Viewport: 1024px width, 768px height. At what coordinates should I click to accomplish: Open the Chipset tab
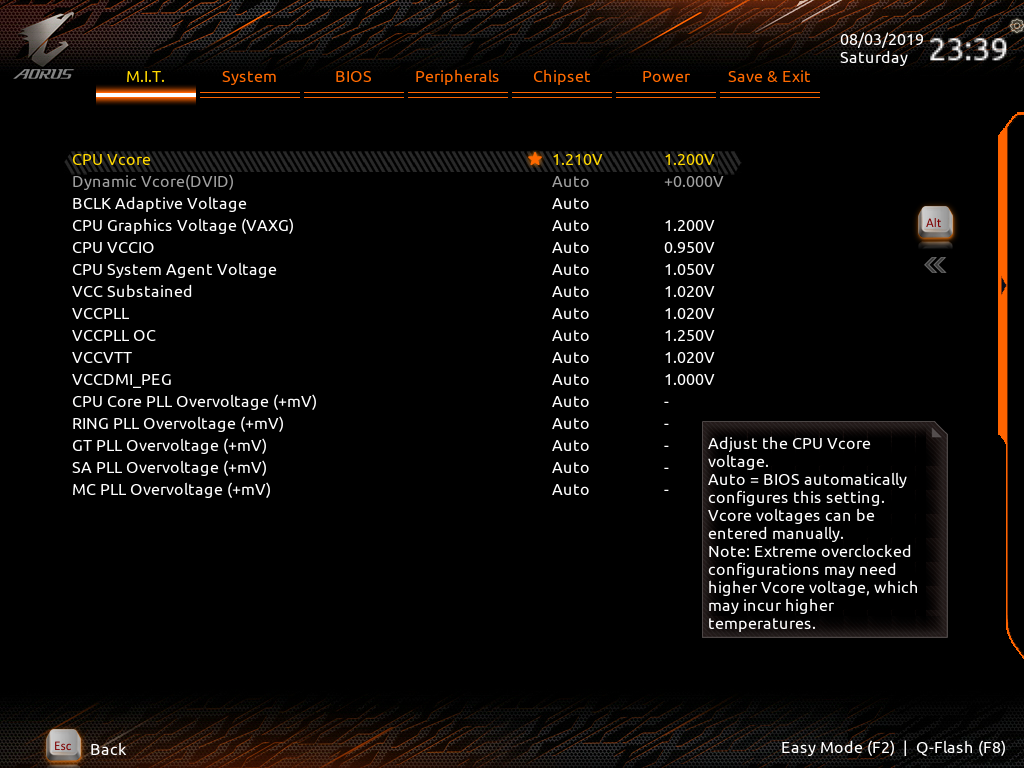coord(562,77)
